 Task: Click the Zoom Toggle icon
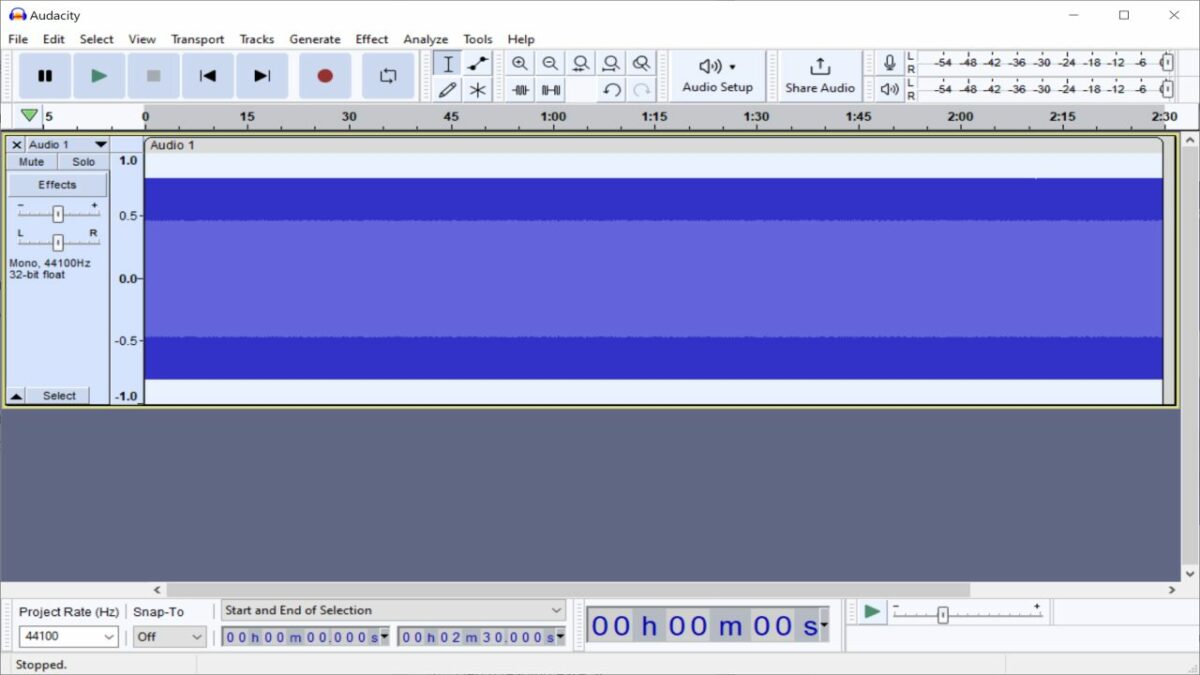pyautogui.click(x=642, y=64)
